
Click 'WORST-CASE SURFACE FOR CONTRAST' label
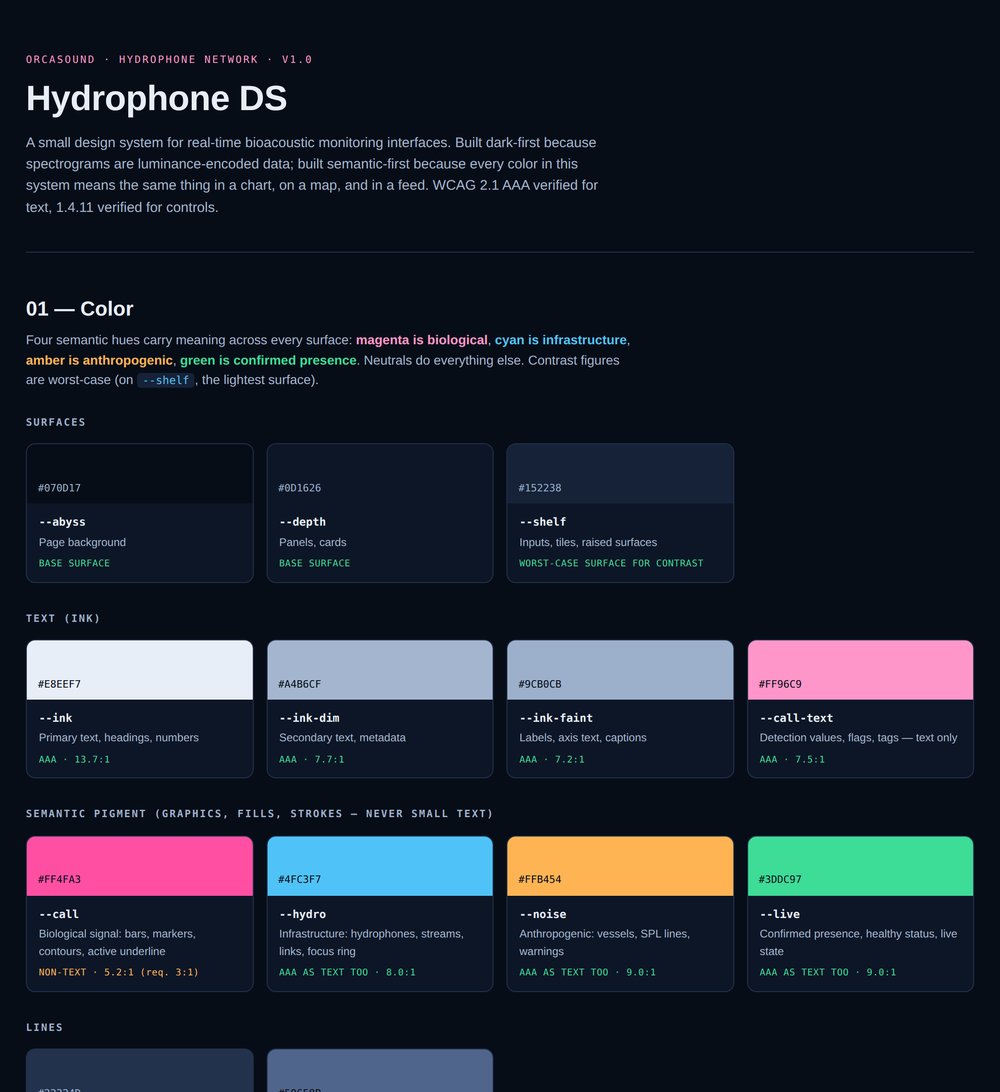click(611, 563)
